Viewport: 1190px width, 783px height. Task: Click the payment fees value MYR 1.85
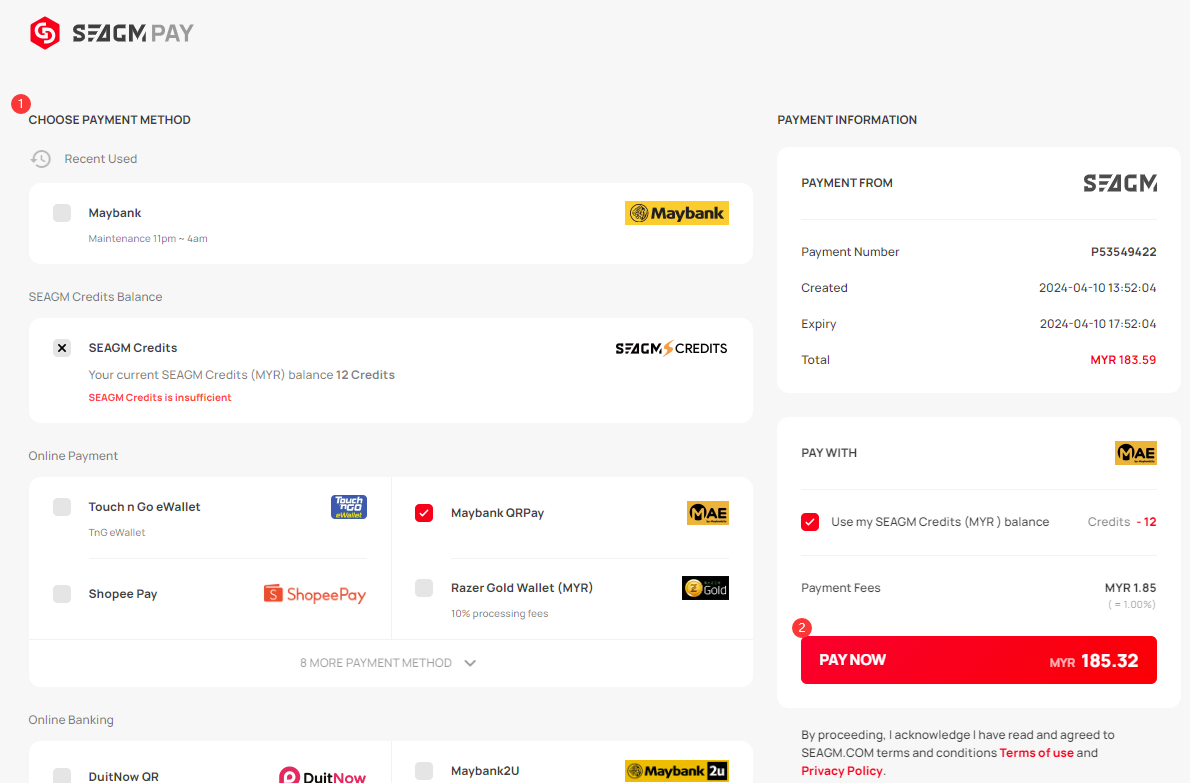coord(1130,588)
